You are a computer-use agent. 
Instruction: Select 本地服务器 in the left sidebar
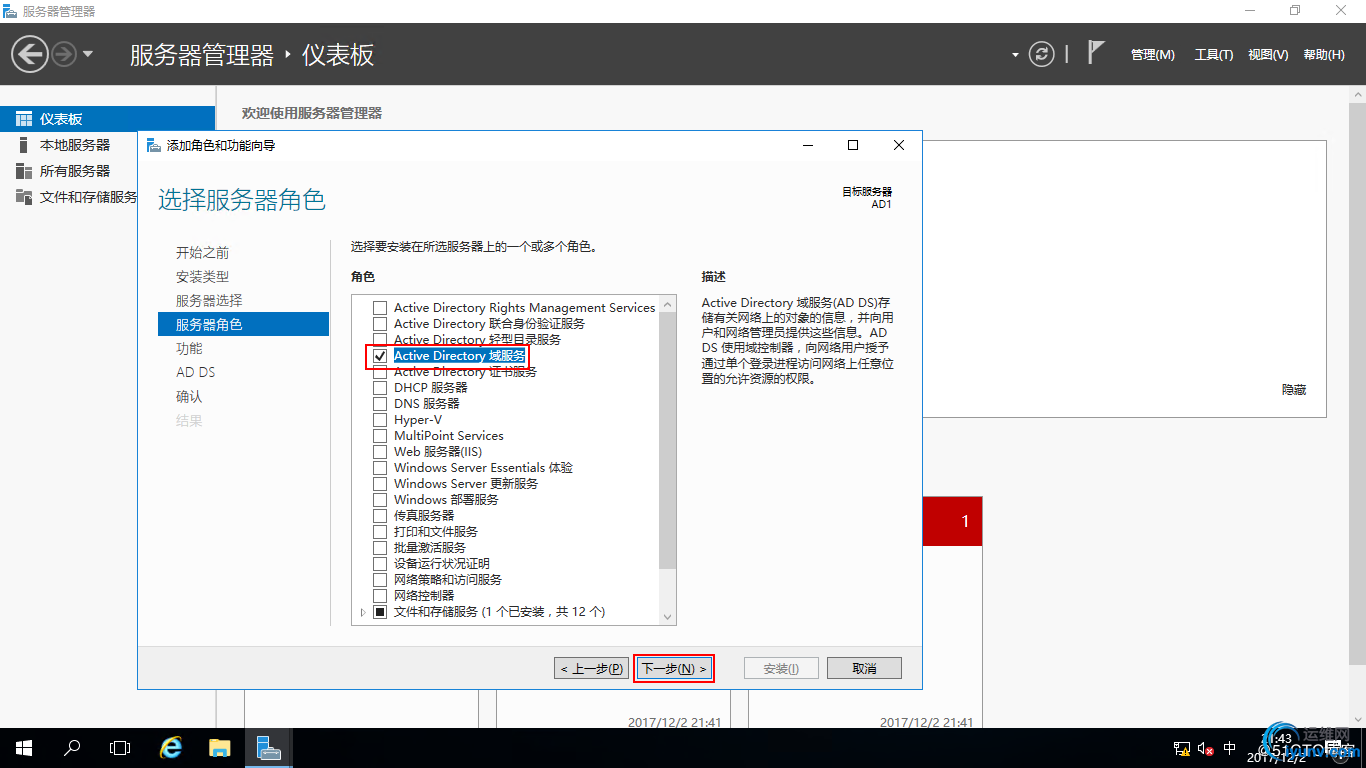coord(75,145)
